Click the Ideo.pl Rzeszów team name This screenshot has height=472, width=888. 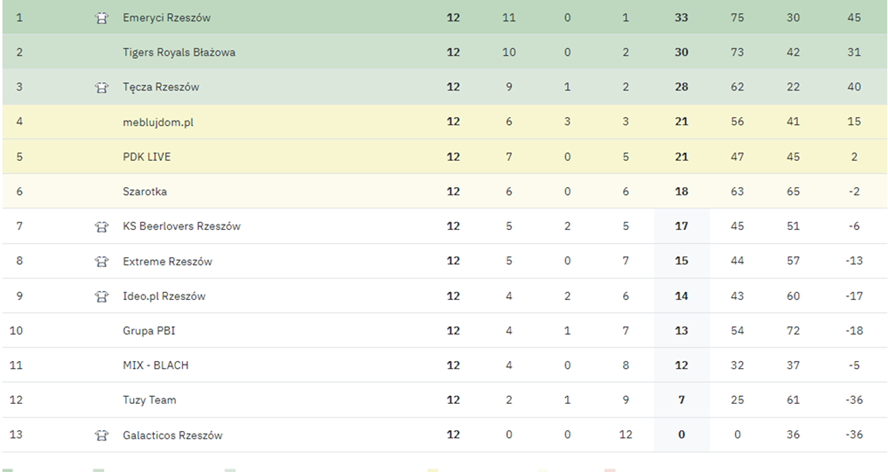164,296
